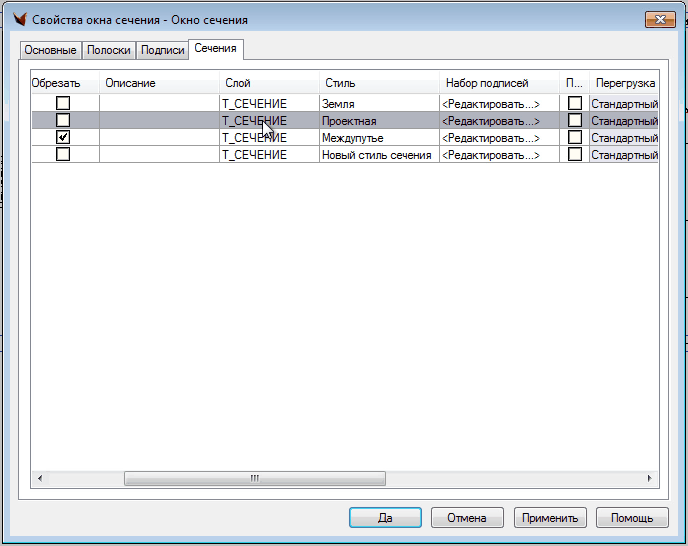Click the horizontal scrollbar right arrow
Viewport: 688px width, 546px height.
pos(649,478)
